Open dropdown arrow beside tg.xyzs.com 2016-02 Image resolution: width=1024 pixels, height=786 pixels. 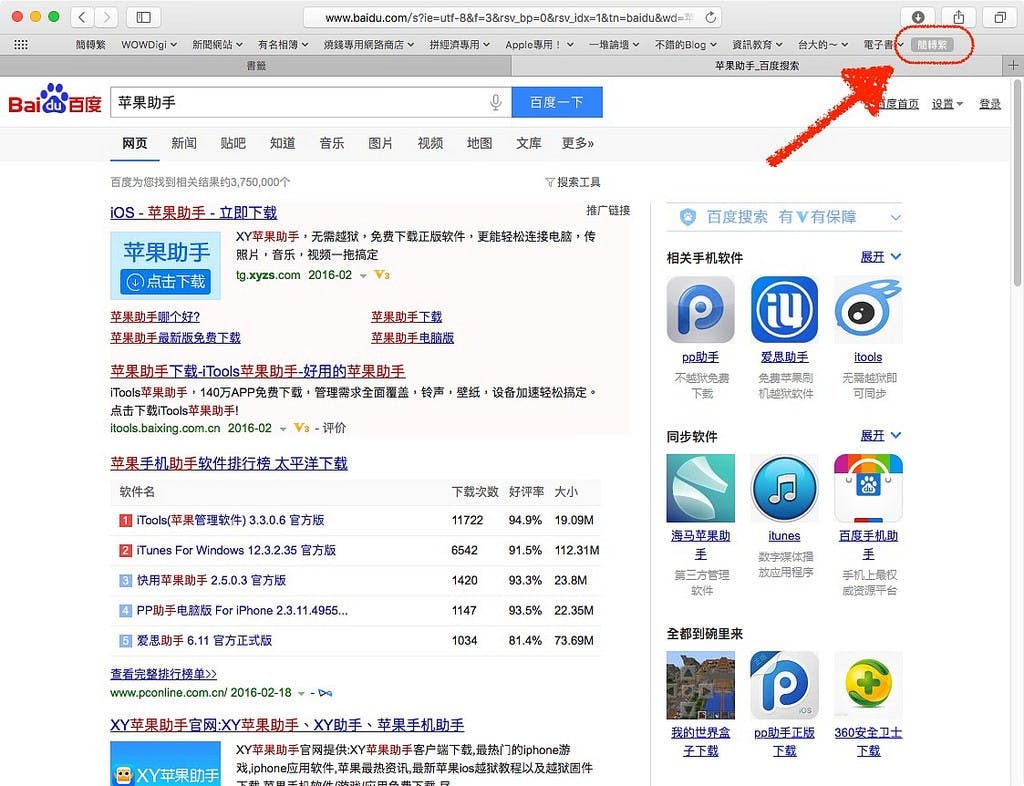[363, 276]
